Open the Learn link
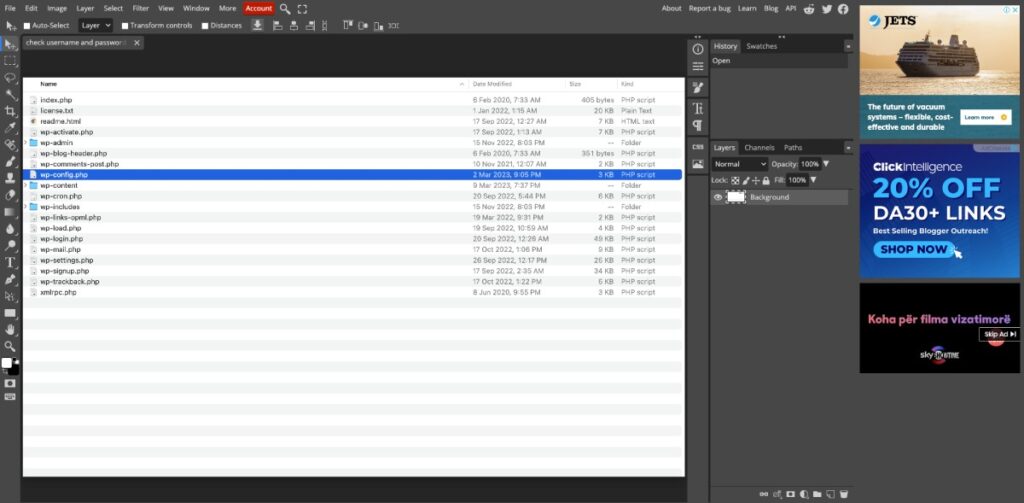This screenshot has height=503, width=1024. click(x=746, y=8)
